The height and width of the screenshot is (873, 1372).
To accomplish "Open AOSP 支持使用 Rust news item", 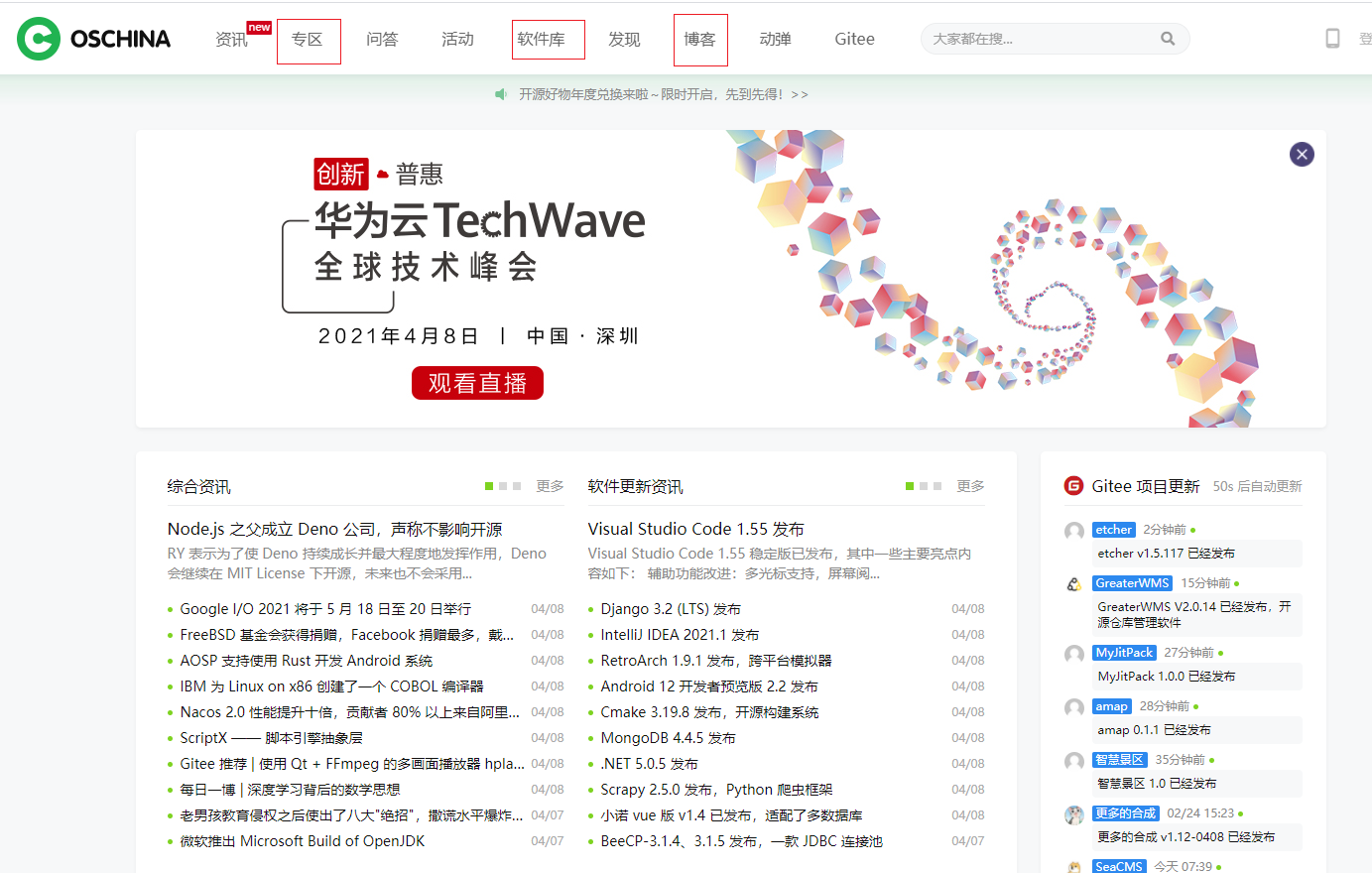I will point(306,661).
